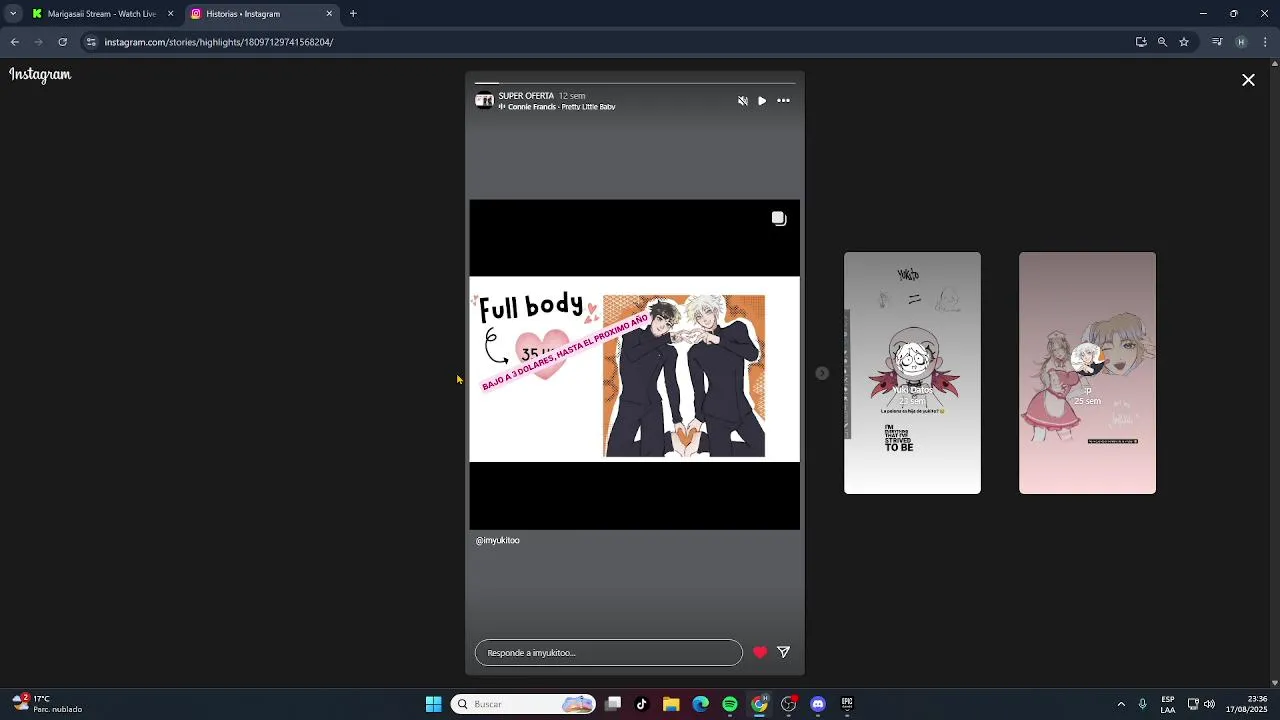Open the weather widget showing 17°C

46,704
